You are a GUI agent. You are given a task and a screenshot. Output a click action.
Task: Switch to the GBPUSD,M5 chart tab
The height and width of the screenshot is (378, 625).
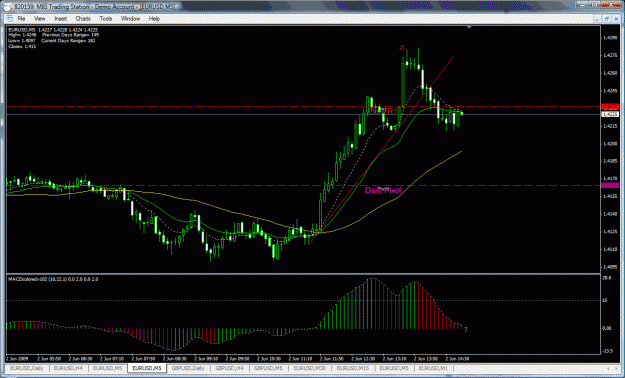click(x=268, y=368)
